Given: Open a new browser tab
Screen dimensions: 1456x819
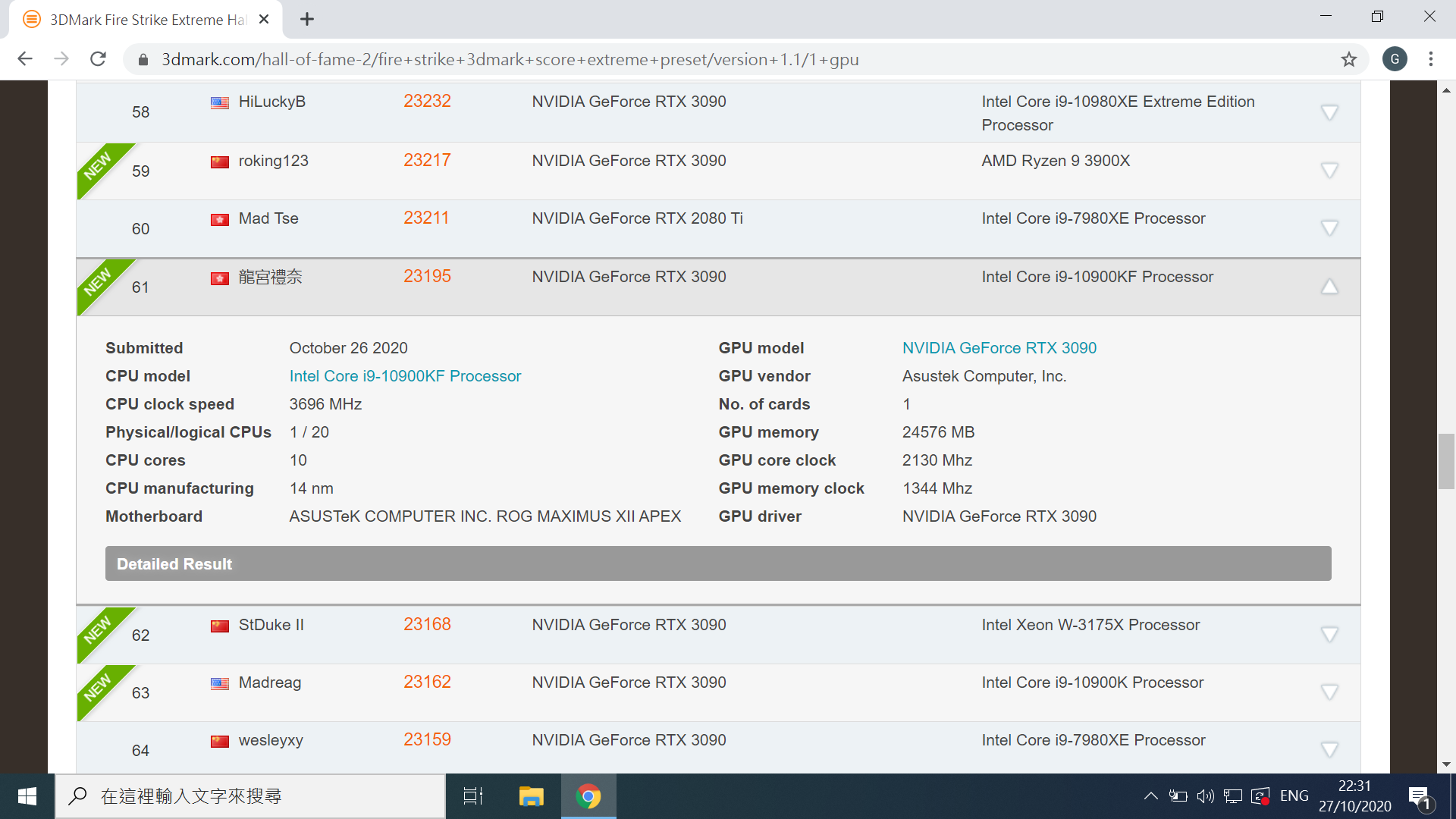Looking at the screenshot, I should click(306, 20).
